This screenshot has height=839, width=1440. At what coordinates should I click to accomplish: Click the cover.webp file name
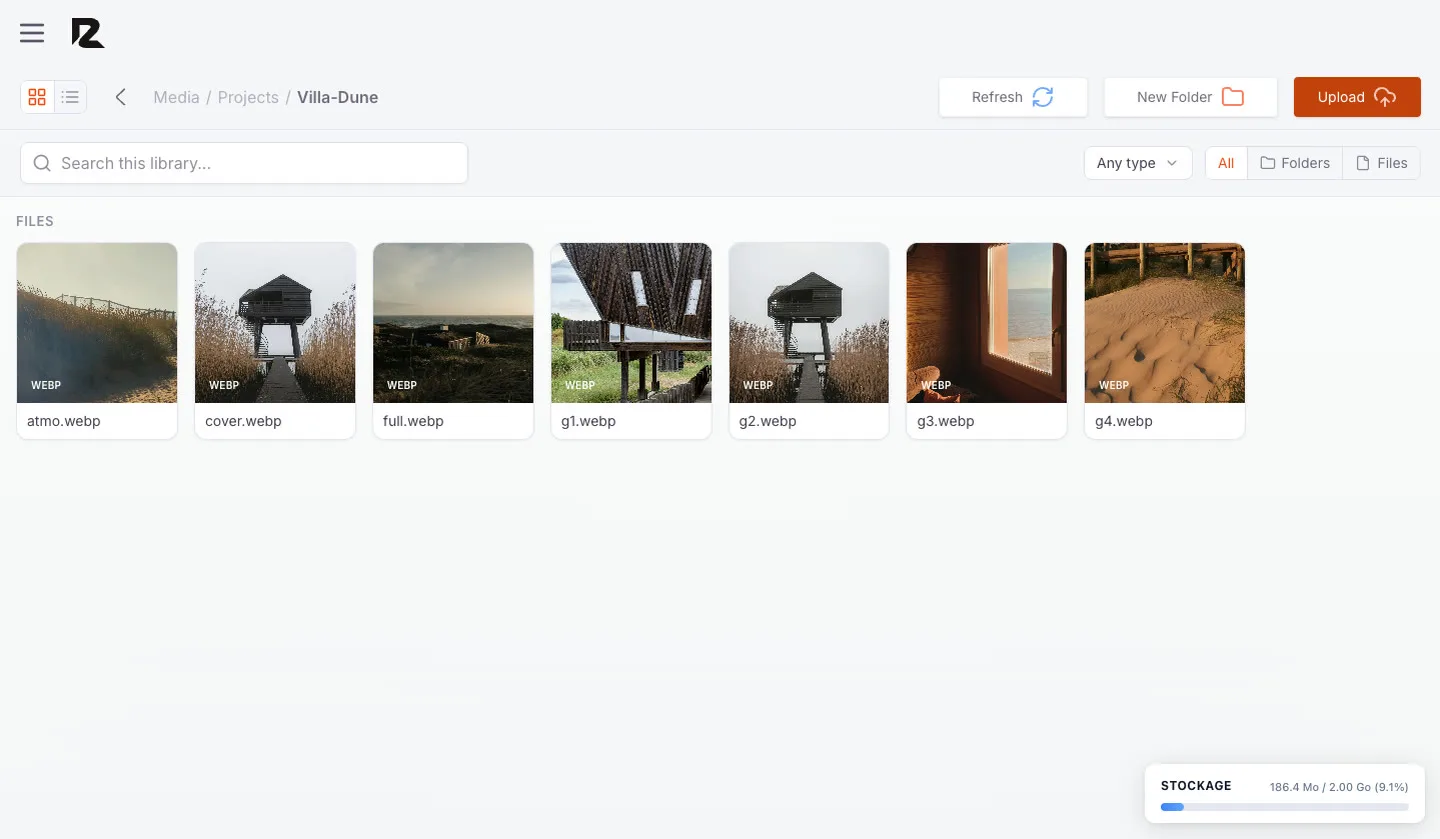[x=243, y=421]
